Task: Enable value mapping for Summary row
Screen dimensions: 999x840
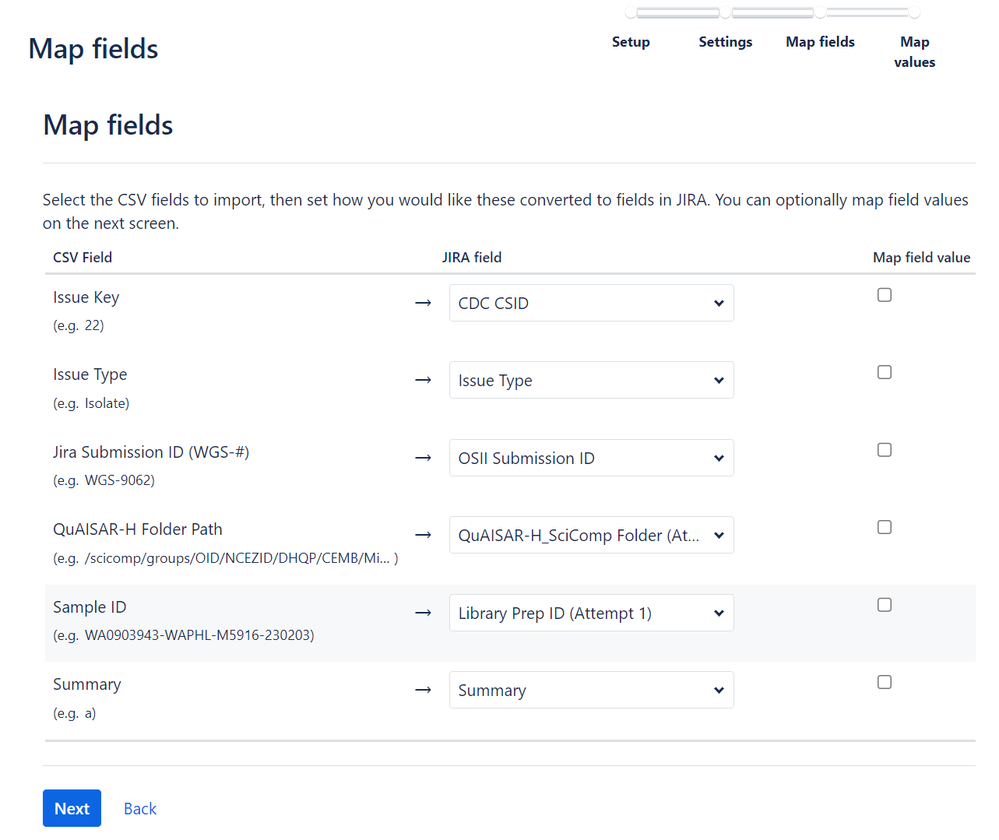Action: coord(884,681)
